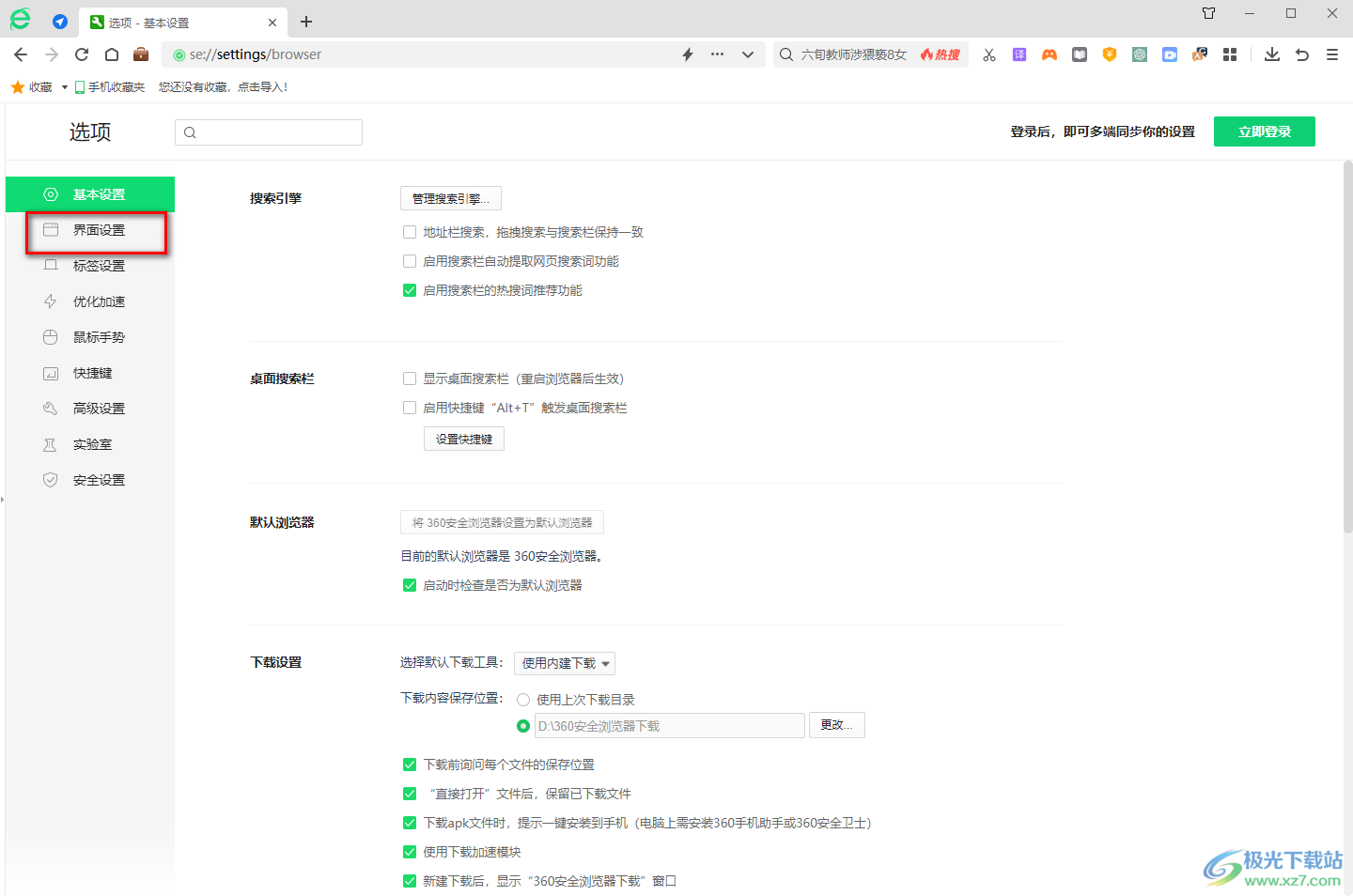Toggle 下载apk文件时提示安装到手机 checkbox
Viewport: 1353px width, 896px height.
410,823
